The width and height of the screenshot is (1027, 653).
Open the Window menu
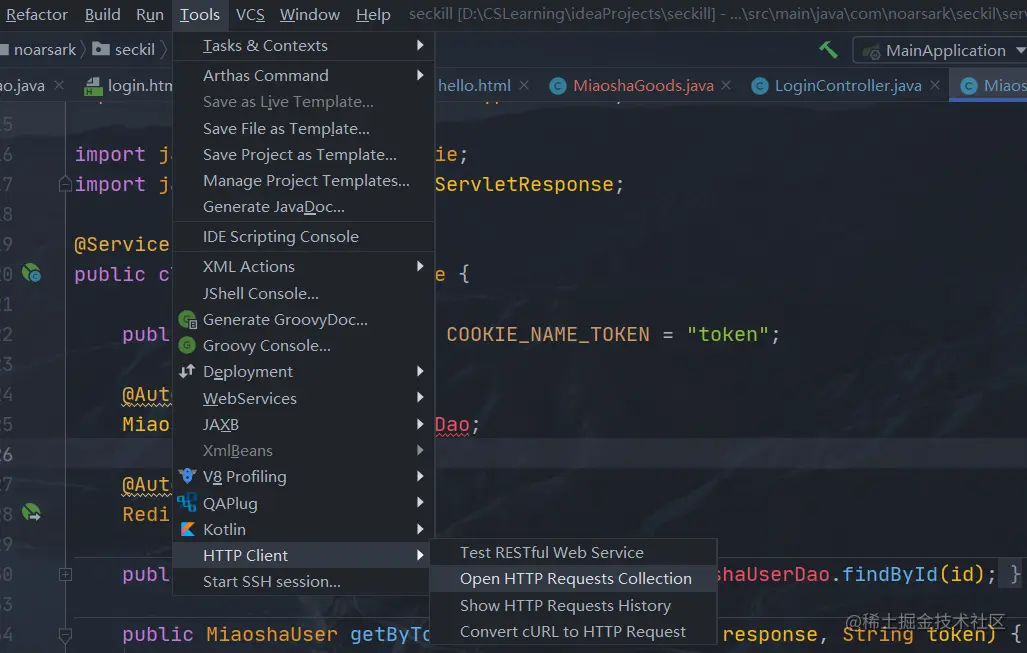[x=310, y=14]
